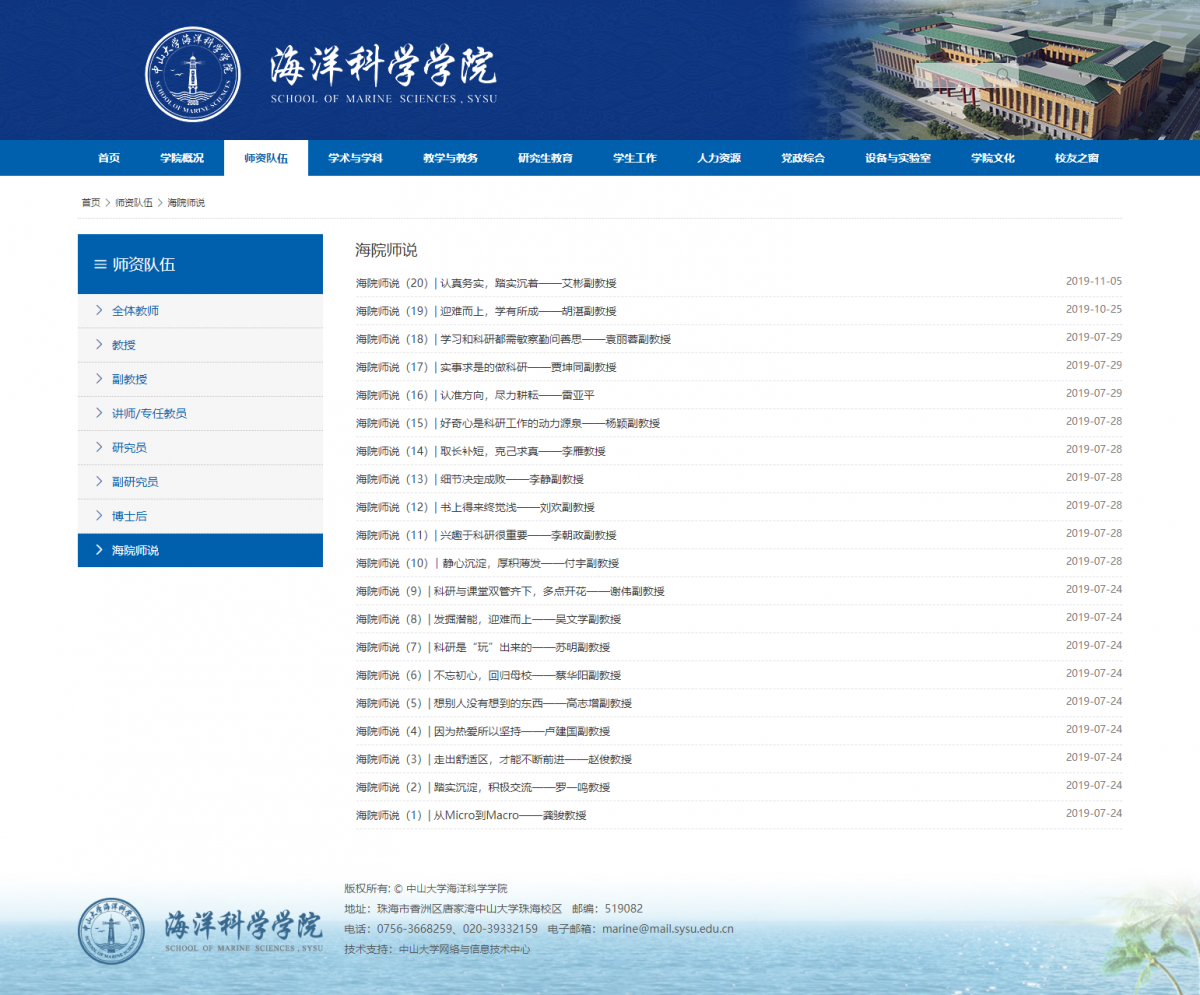Open the 教授 sidebar category
This screenshot has height=995, width=1200.
pyautogui.click(x=124, y=345)
